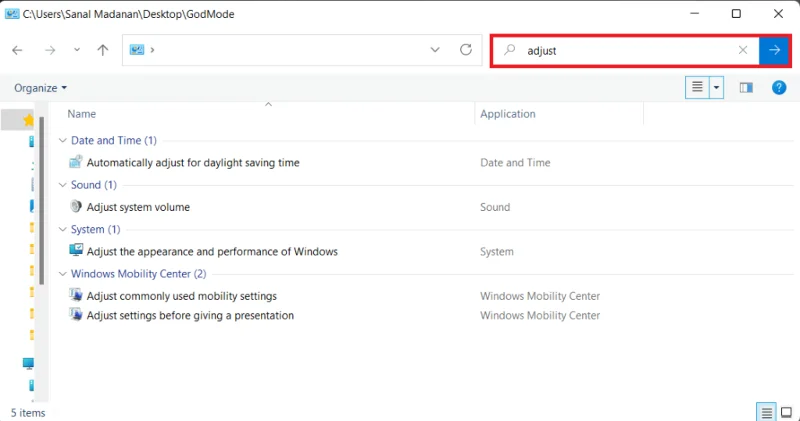Click This PC monitor icon in navigation pane
The width and height of the screenshot is (800, 421).
coord(28,363)
